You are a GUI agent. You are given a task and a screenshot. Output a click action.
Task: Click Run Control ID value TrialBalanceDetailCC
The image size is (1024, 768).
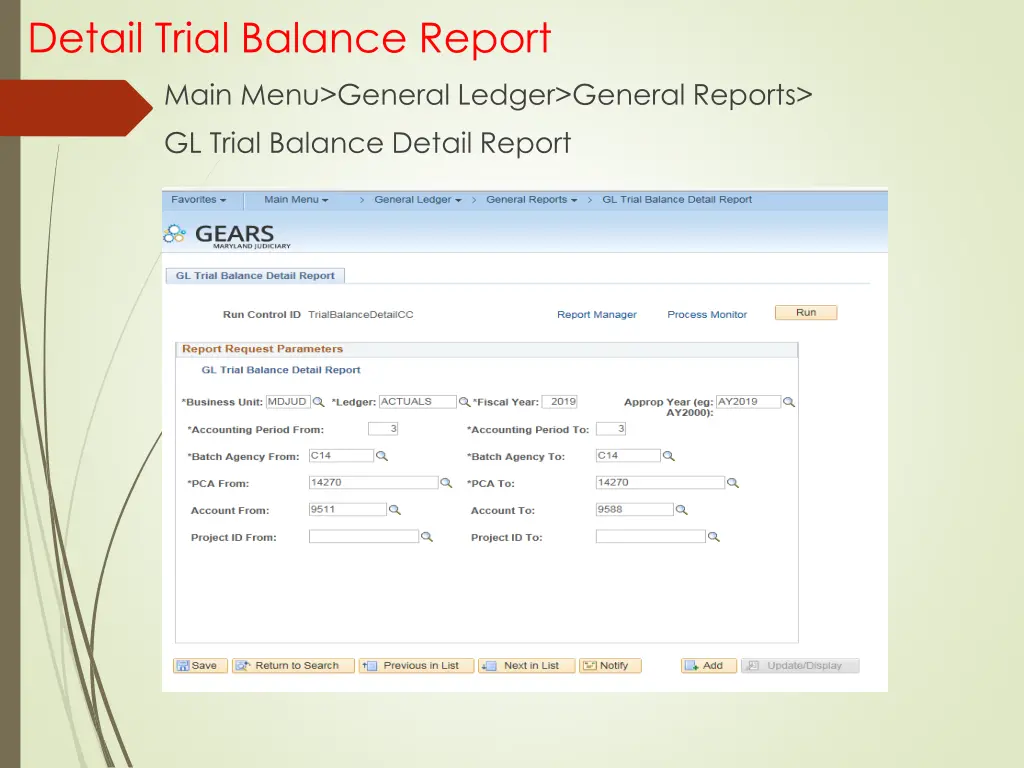[x=360, y=314]
